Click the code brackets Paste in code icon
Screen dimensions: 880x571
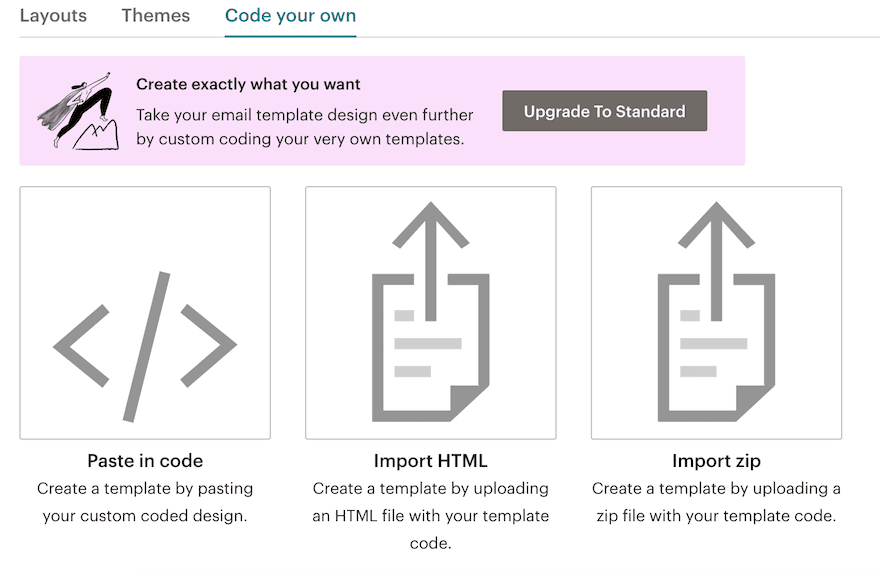(x=145, y=346)
